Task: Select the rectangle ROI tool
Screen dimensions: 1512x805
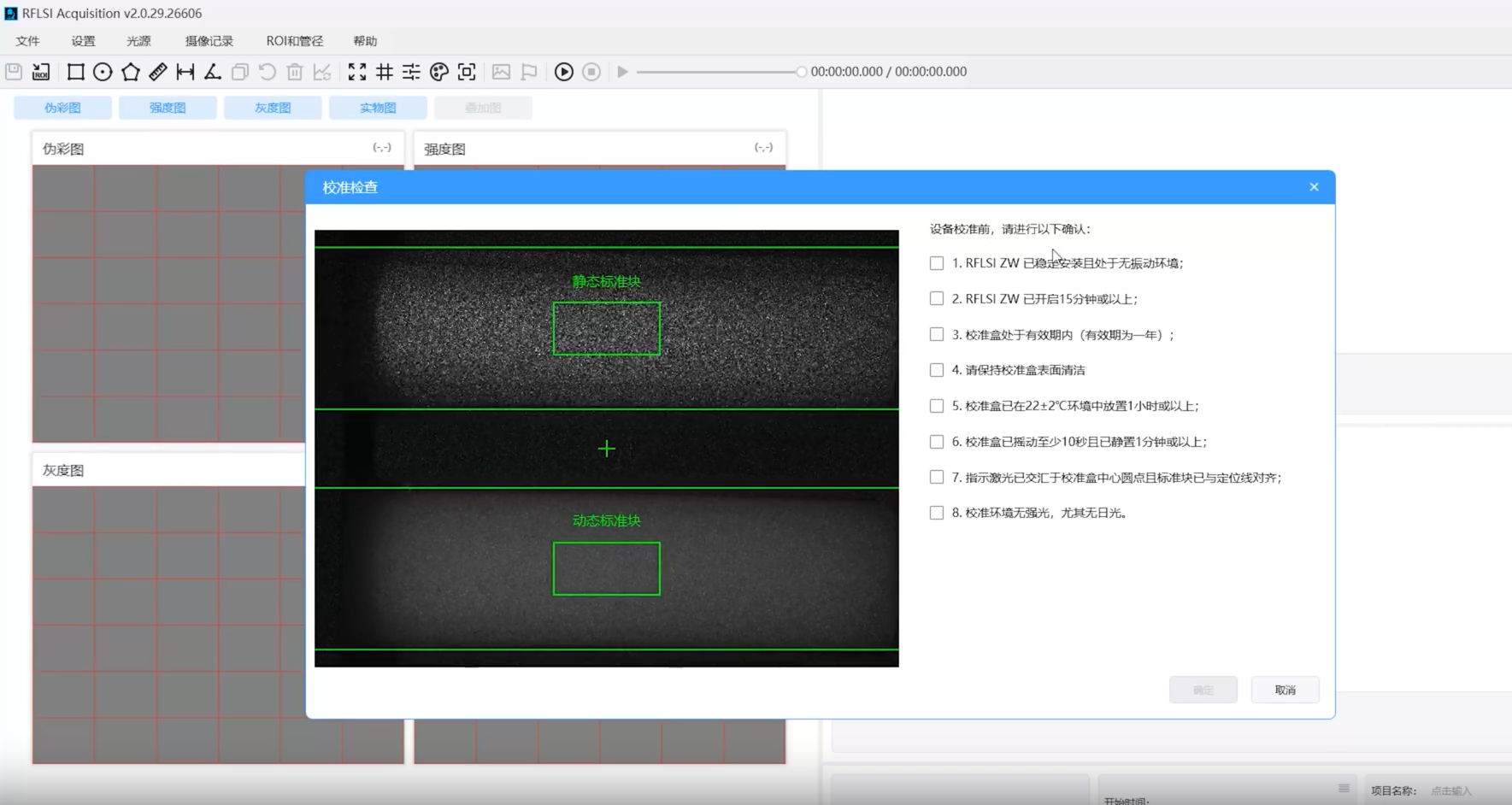Action: 76,72
